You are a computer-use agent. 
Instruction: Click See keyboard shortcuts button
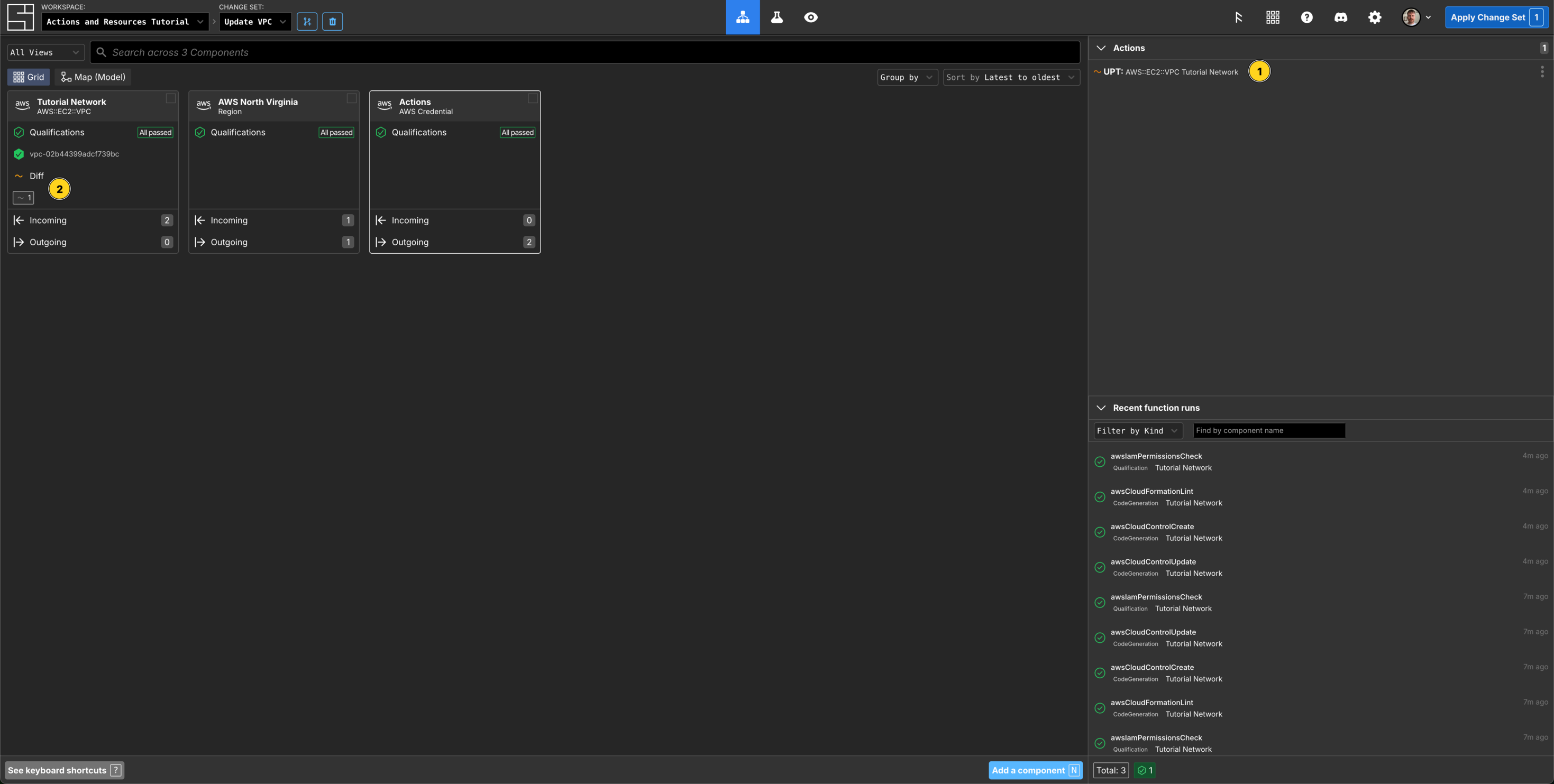[65, 770]
